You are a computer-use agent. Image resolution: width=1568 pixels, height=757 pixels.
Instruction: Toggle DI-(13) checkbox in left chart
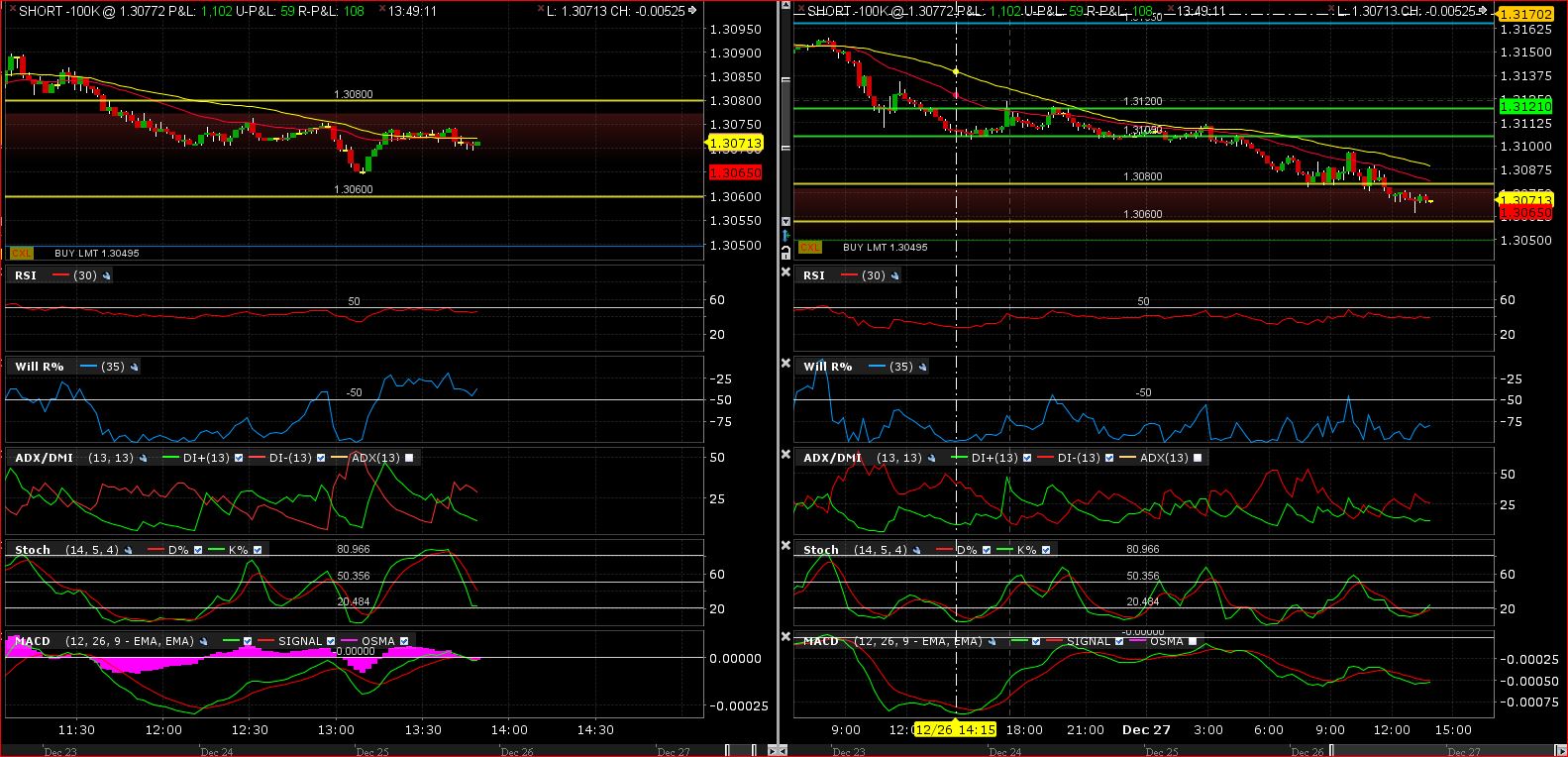(x=319, y=458)
